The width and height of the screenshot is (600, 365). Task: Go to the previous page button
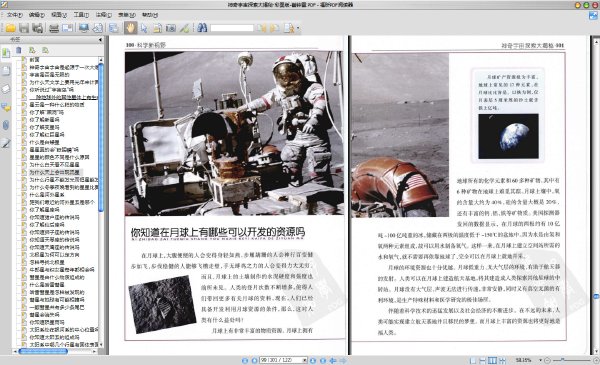tap(254, 360)
